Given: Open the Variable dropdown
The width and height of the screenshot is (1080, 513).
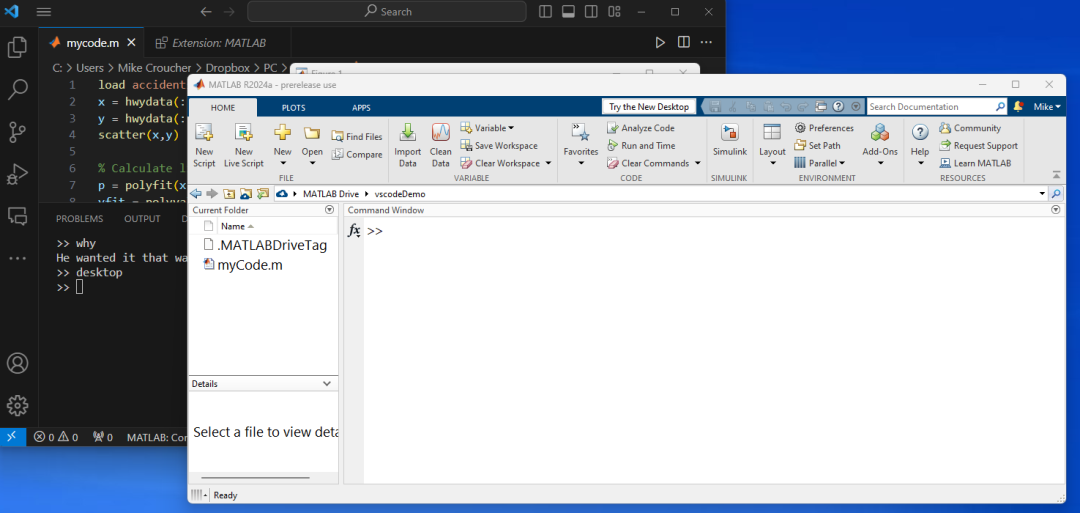Looking at the screenshot, I should click(x=487, y=127).
